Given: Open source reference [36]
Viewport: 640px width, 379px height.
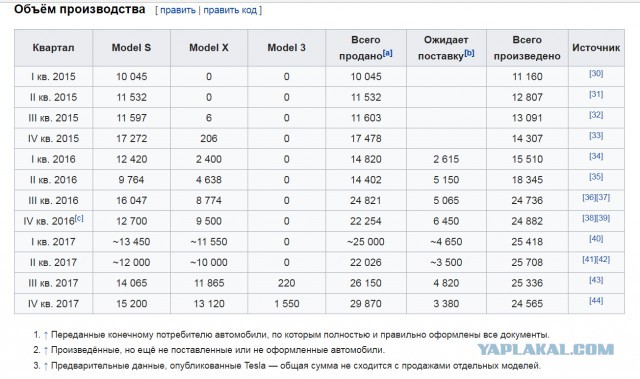Looking at the screenshot, I should [589, 197].
